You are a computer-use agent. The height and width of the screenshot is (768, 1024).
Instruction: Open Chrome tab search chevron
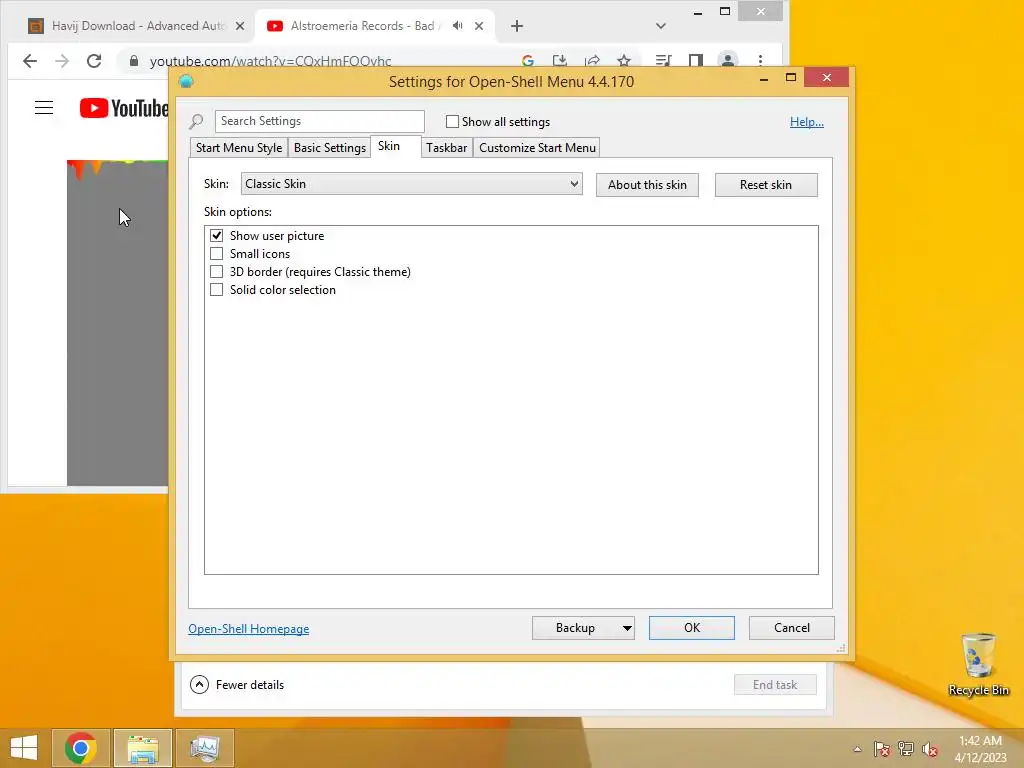click(661, 26)
